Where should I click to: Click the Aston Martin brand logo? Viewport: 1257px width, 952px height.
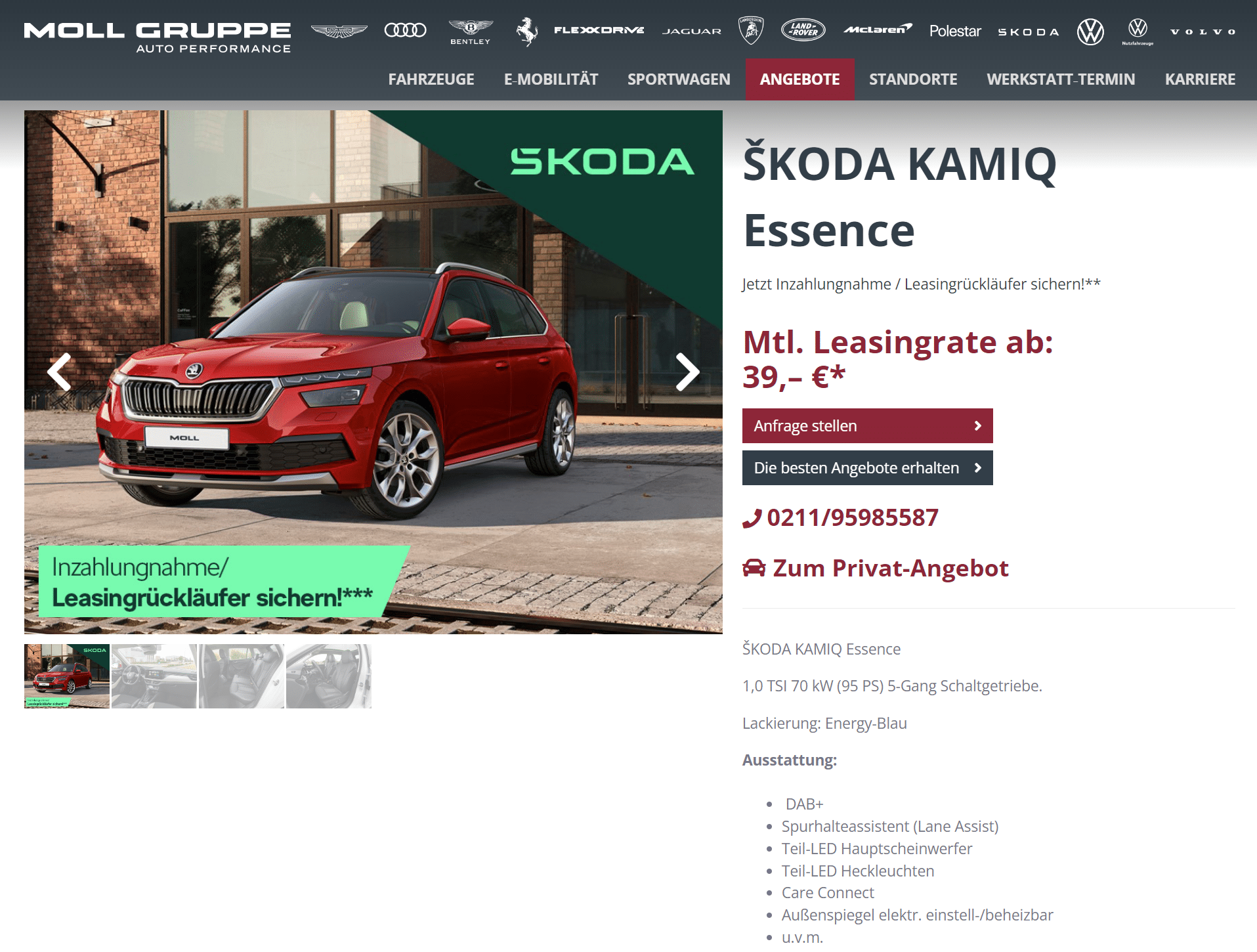339,31
